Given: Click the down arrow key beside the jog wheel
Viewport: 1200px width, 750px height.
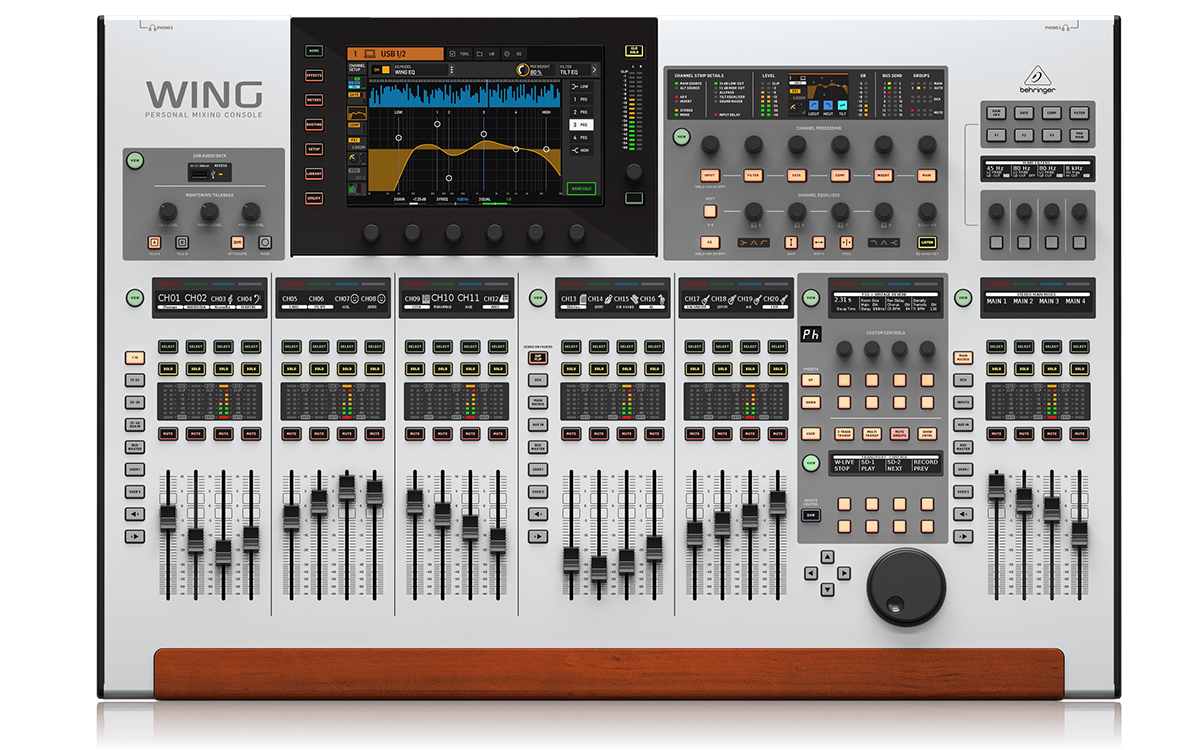Looking at the screenshot, I should tap(826, 589).
